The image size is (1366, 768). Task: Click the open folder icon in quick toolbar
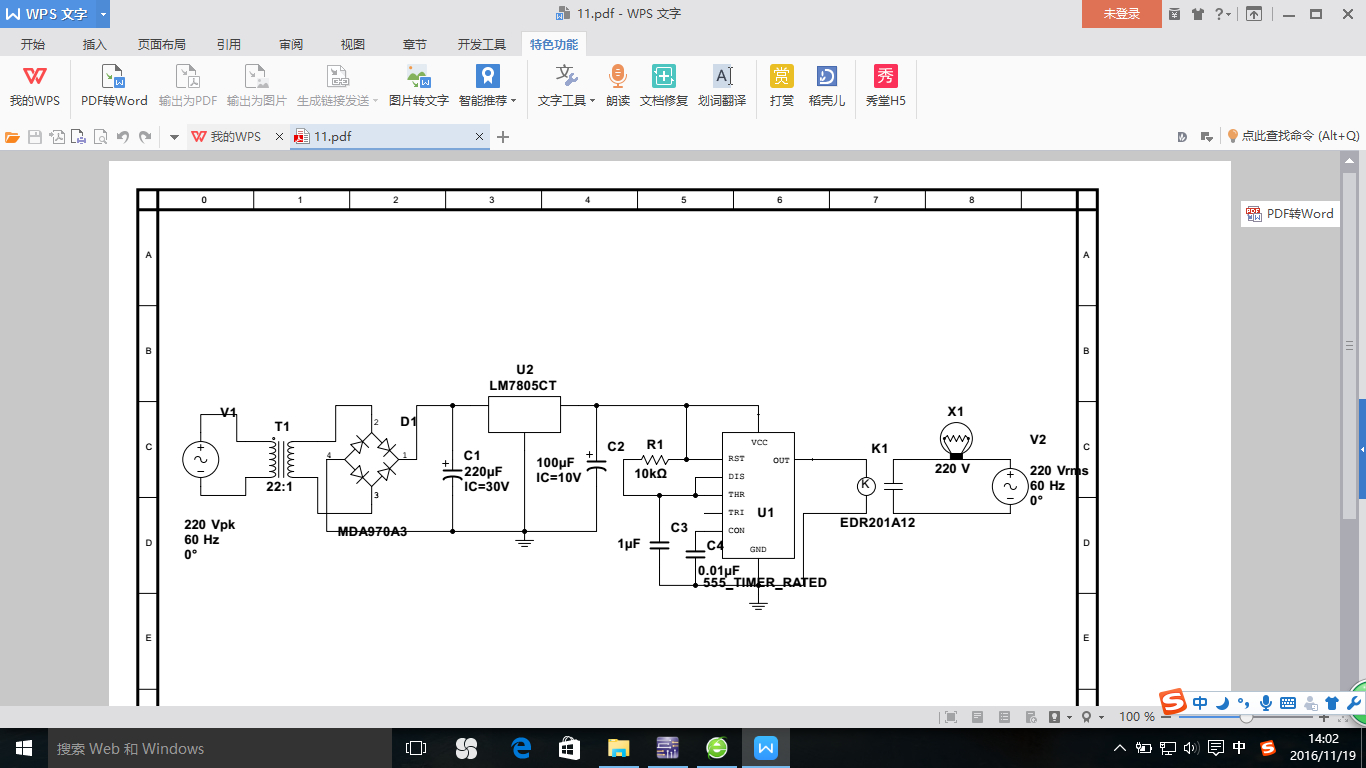(13, 137)
